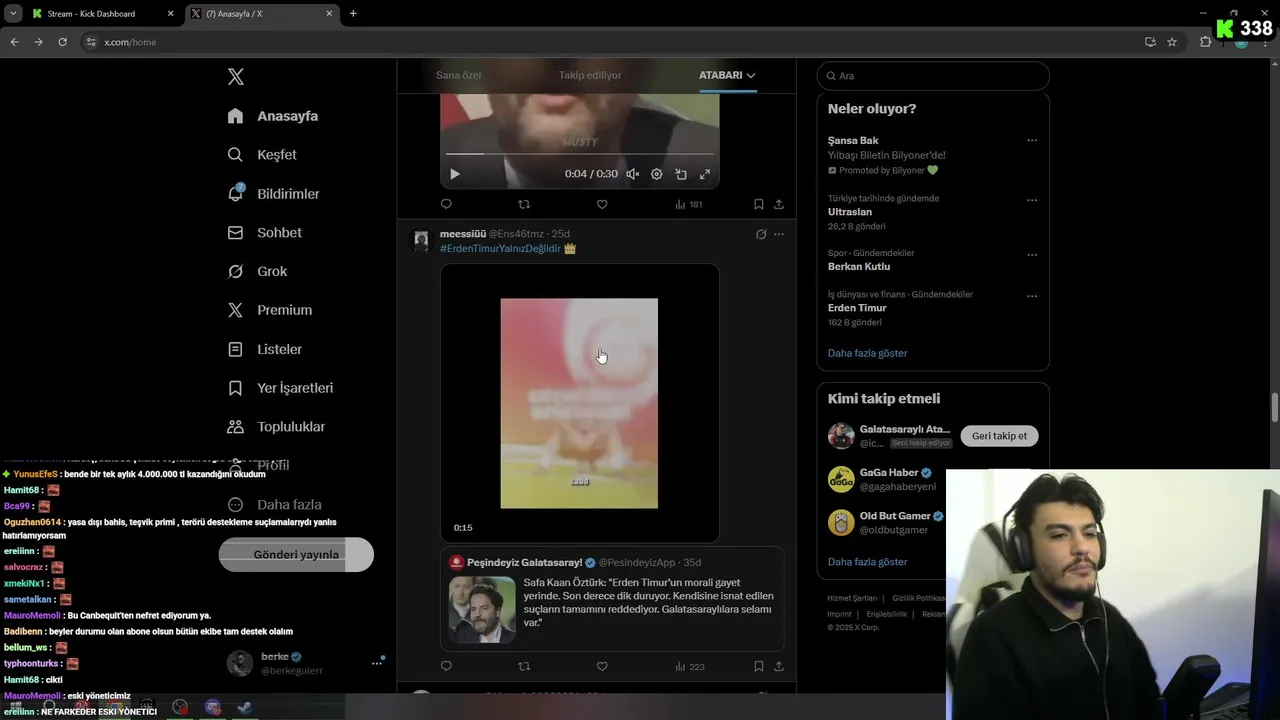The image size is (1280, 720).
Task: Open the quoted Peşindeyiz Galatasaray! post
Action: (x=612, y=599)
